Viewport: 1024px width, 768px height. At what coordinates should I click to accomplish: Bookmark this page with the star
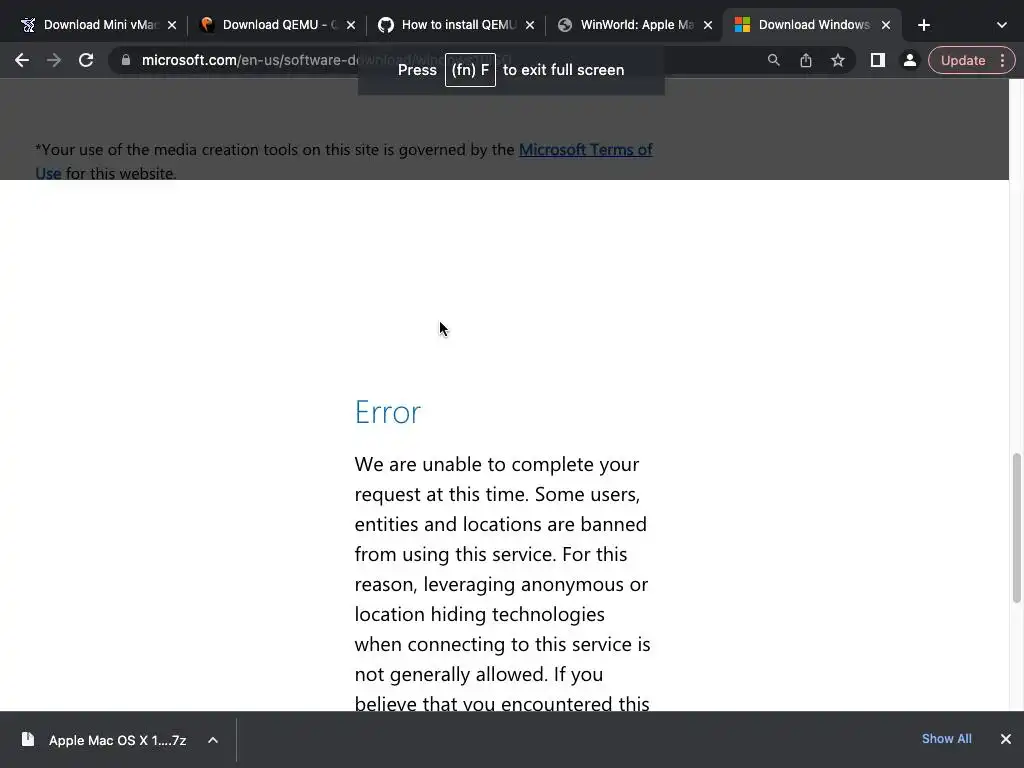click(837, 60)
